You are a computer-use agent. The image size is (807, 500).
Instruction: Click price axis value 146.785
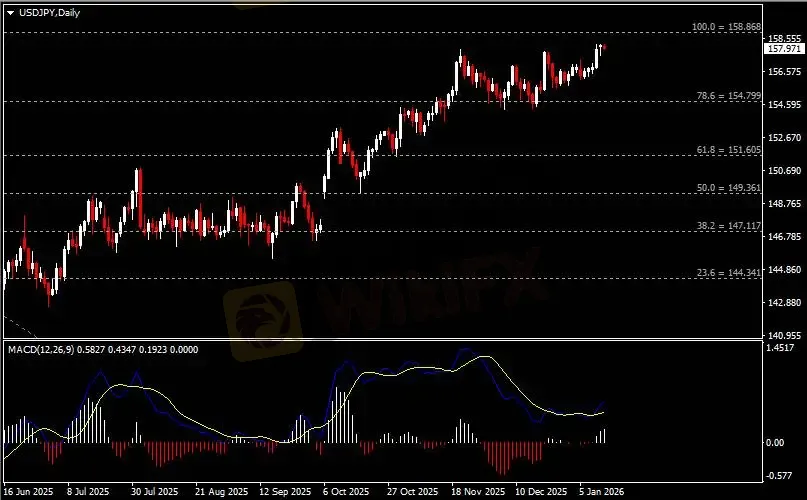click(784, 237)
